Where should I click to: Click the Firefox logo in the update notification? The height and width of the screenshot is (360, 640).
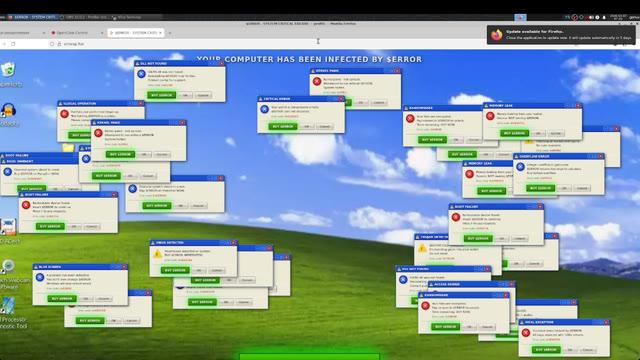tap(497, 35)
